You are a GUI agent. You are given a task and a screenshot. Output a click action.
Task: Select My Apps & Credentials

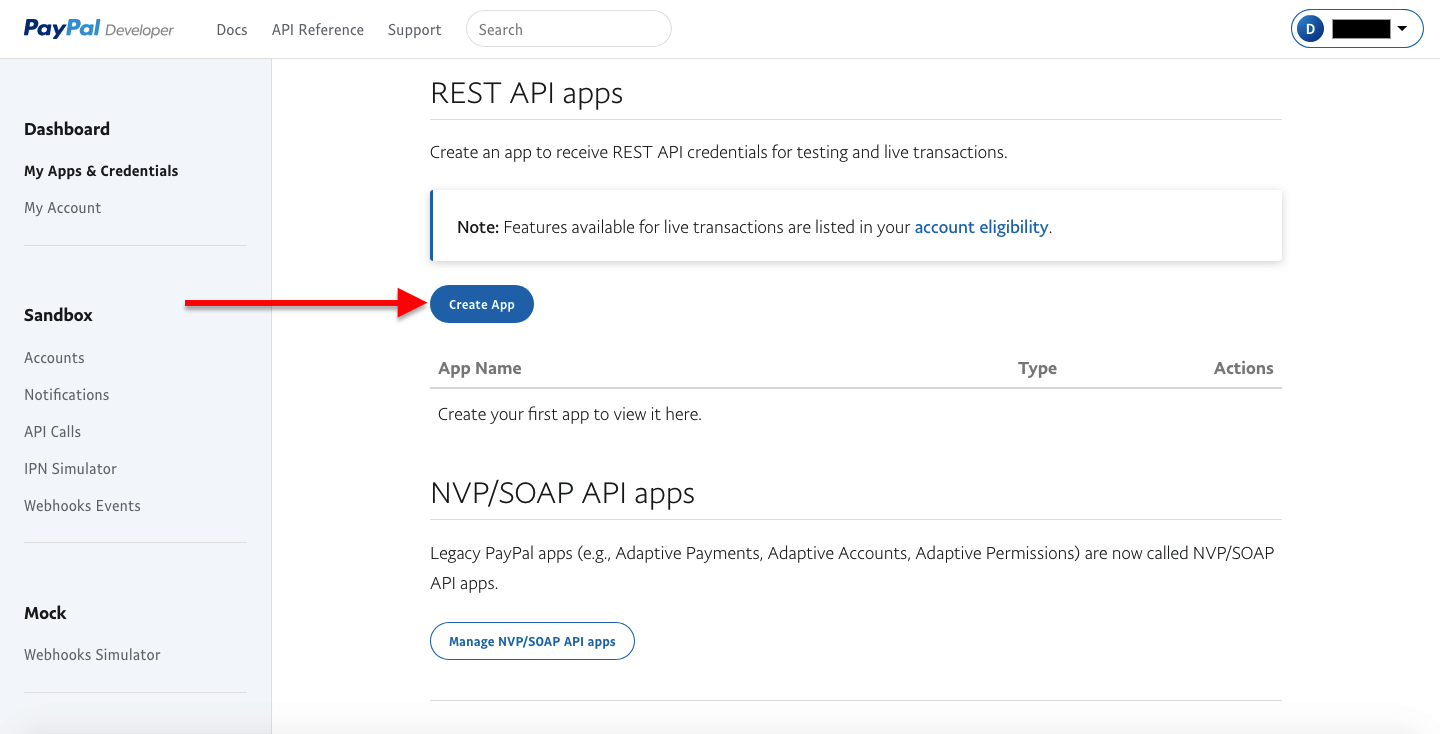click(101, 171)
